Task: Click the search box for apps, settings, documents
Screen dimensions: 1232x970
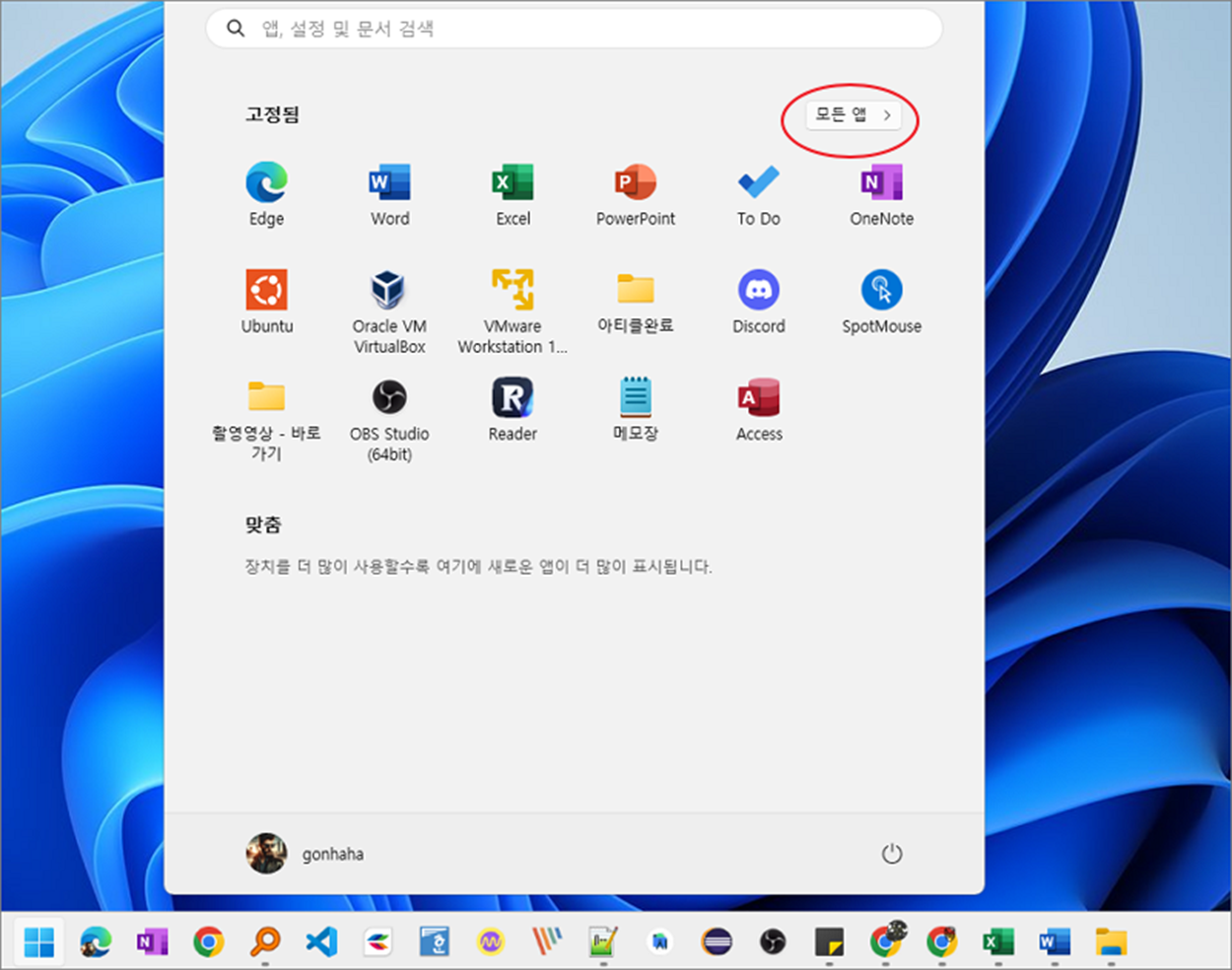Action: tap(574, 29)
